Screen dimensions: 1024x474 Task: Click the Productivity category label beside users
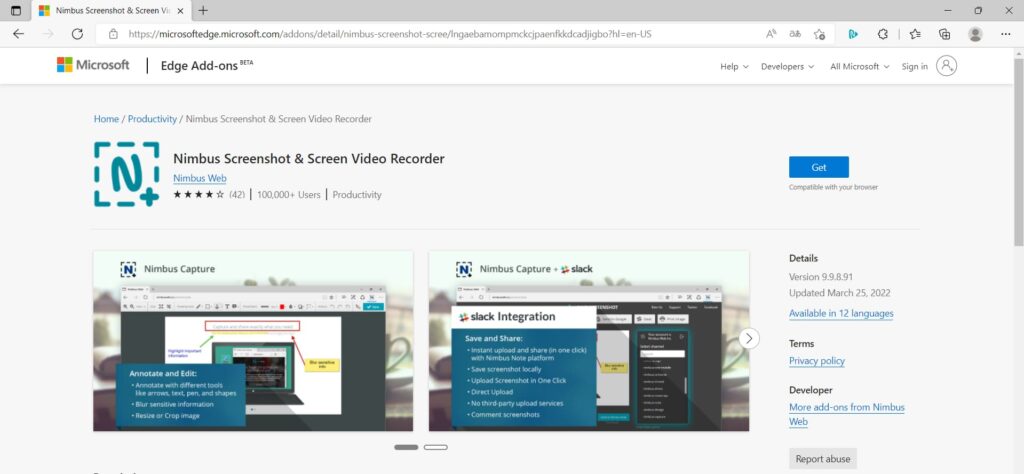click(x=357, y=195)
